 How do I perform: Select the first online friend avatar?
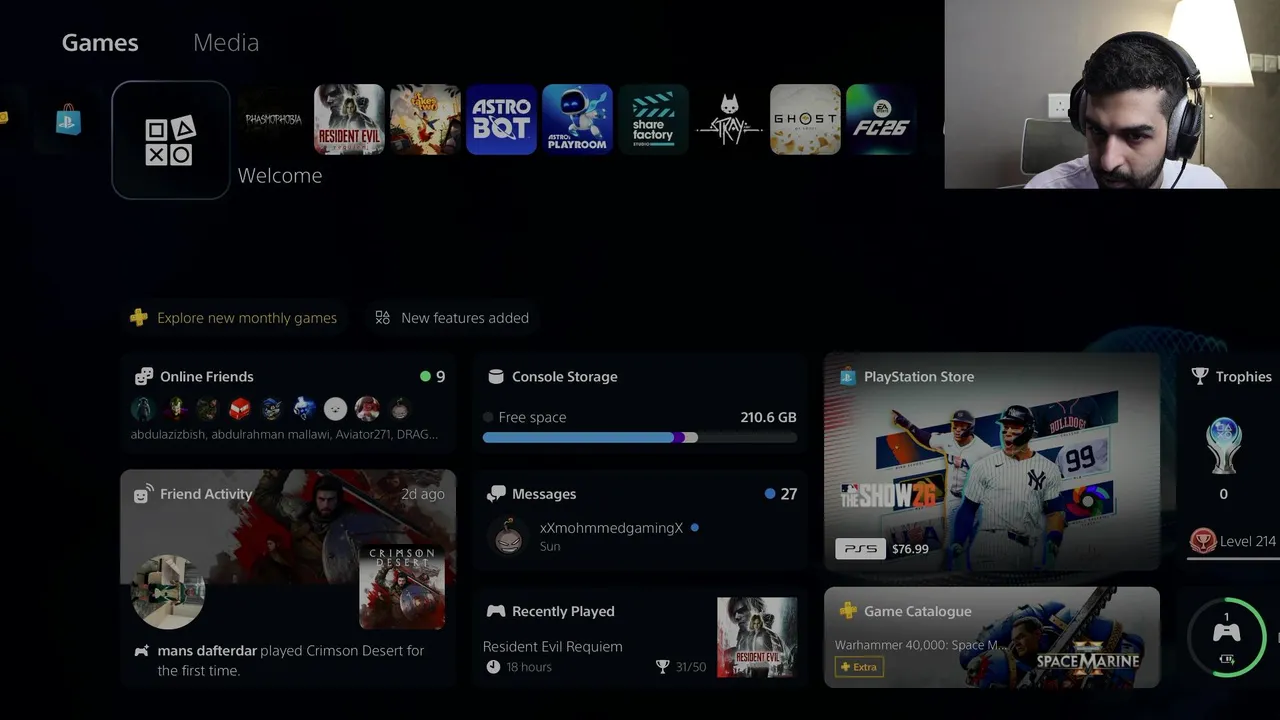(x=143, y=409)
